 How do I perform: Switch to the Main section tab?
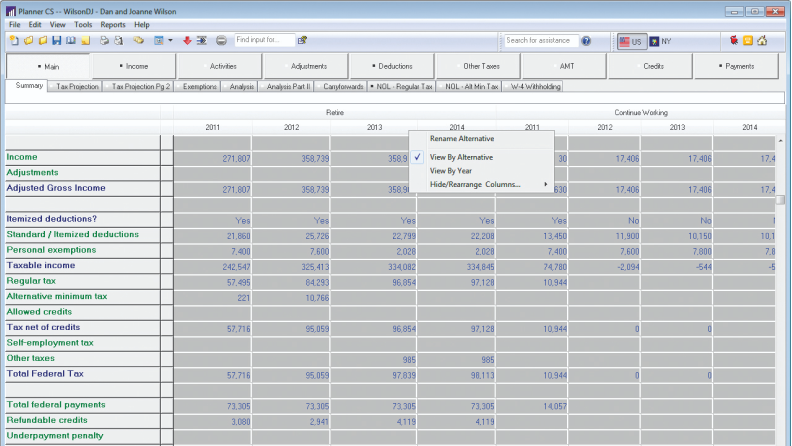[x=48, y=66]
